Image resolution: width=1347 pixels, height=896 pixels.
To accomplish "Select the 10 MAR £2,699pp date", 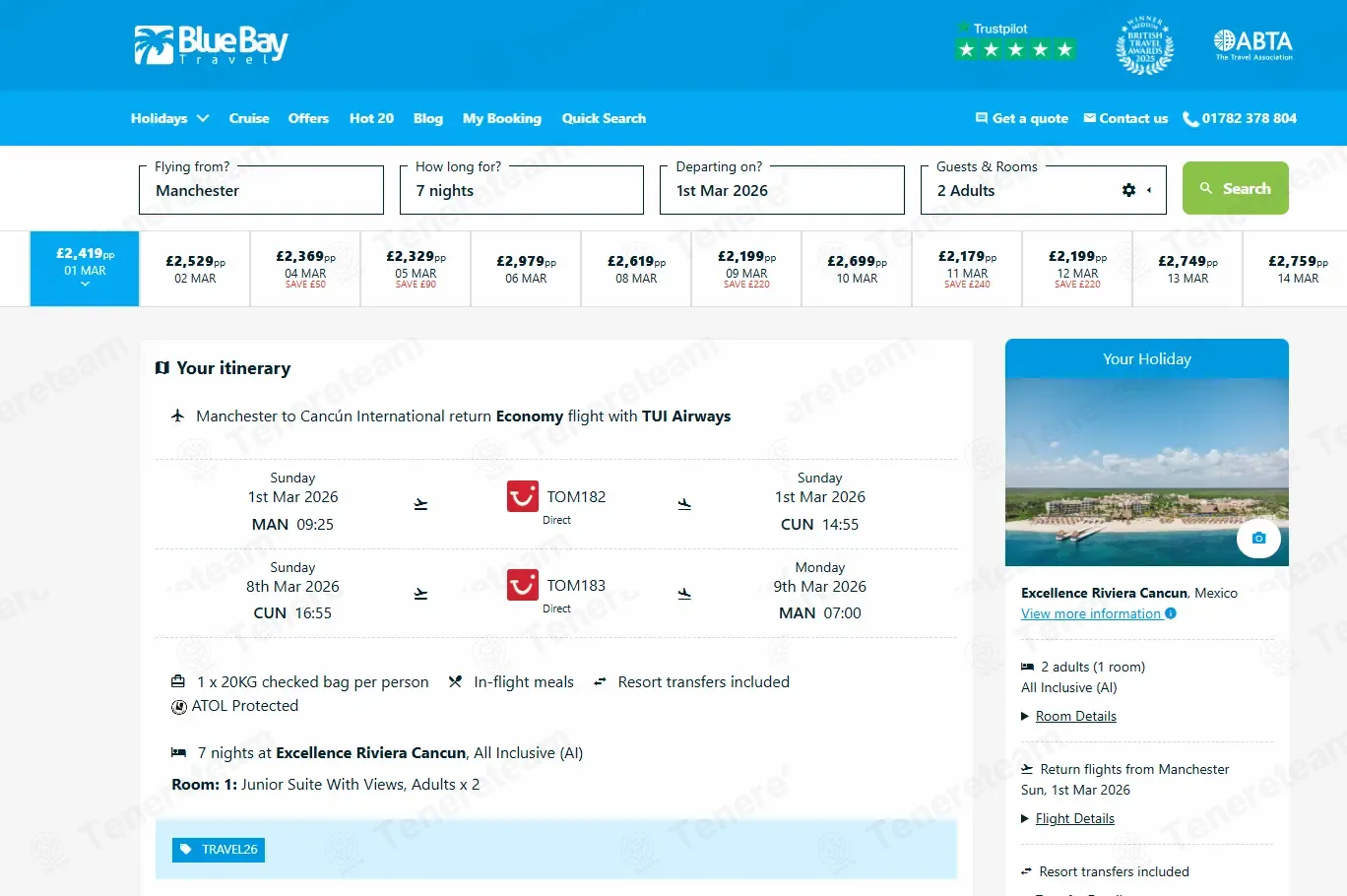I will click(x=857, y=269).
